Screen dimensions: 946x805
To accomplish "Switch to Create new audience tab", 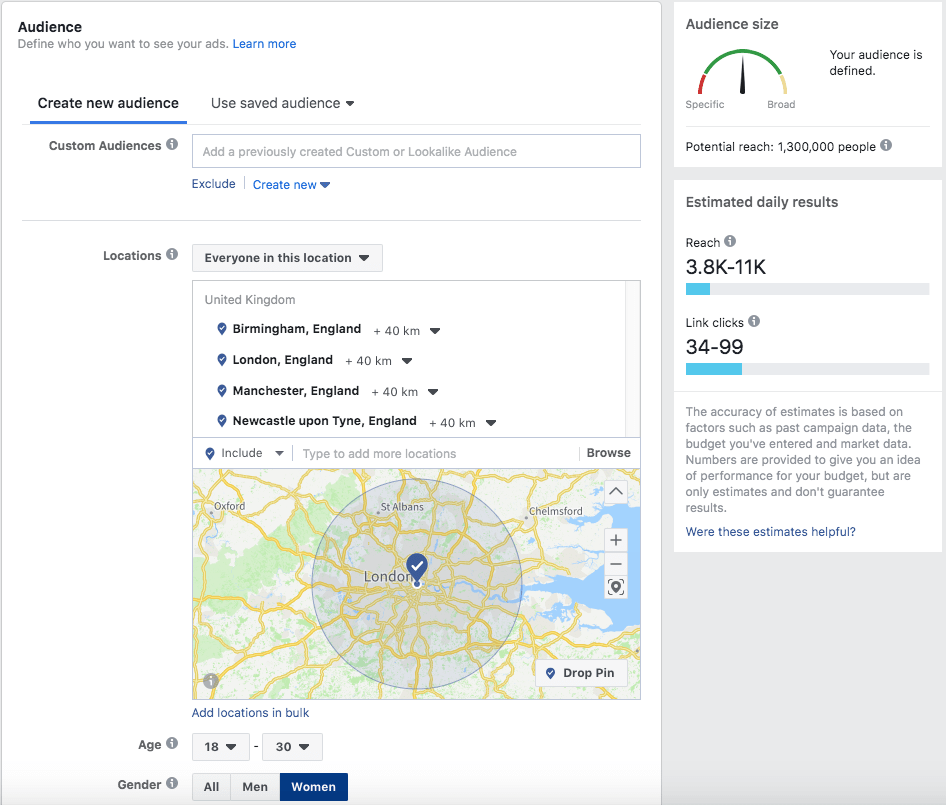I will (x=108, y=103).
